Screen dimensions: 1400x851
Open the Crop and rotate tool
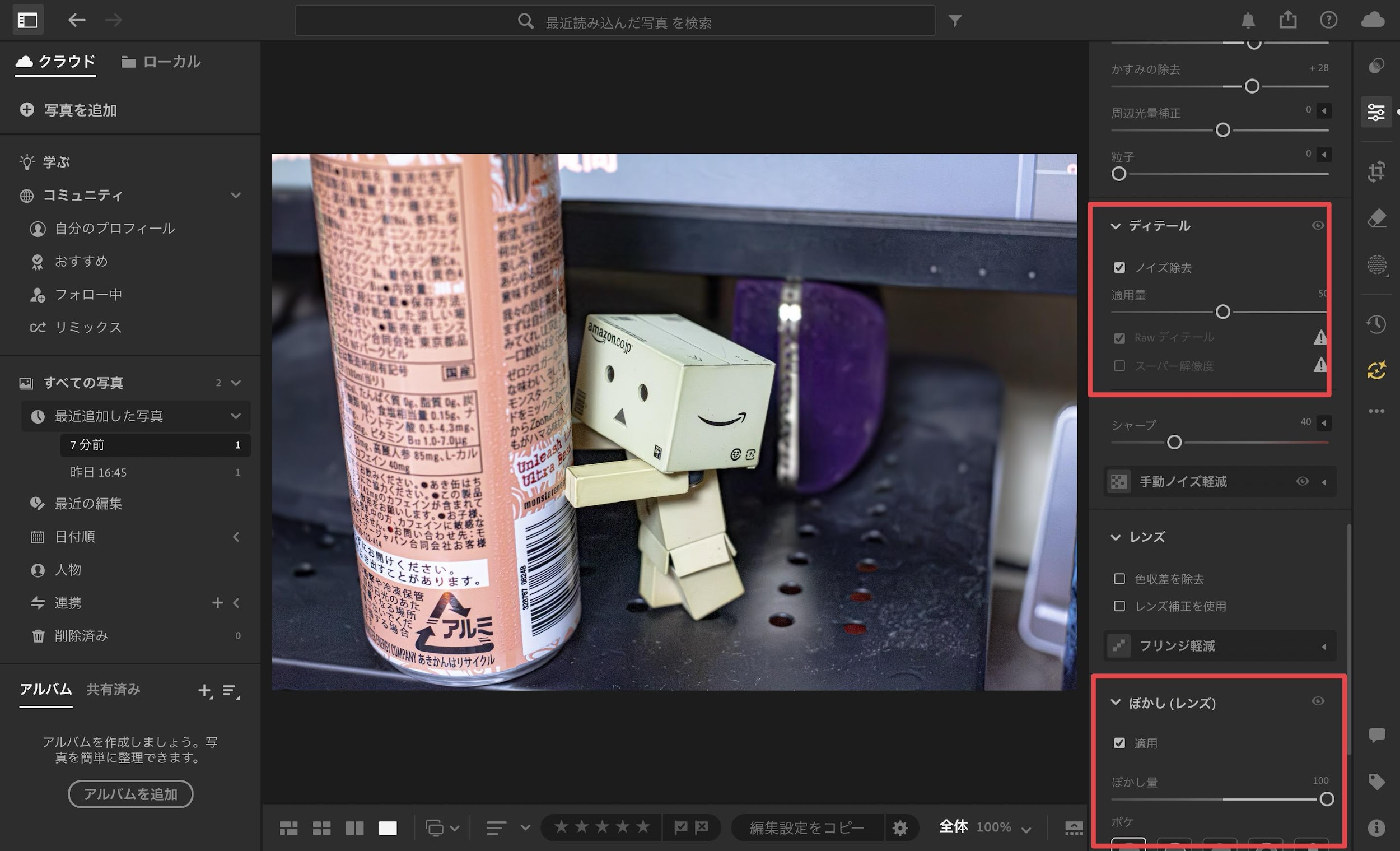[1376, 171]
